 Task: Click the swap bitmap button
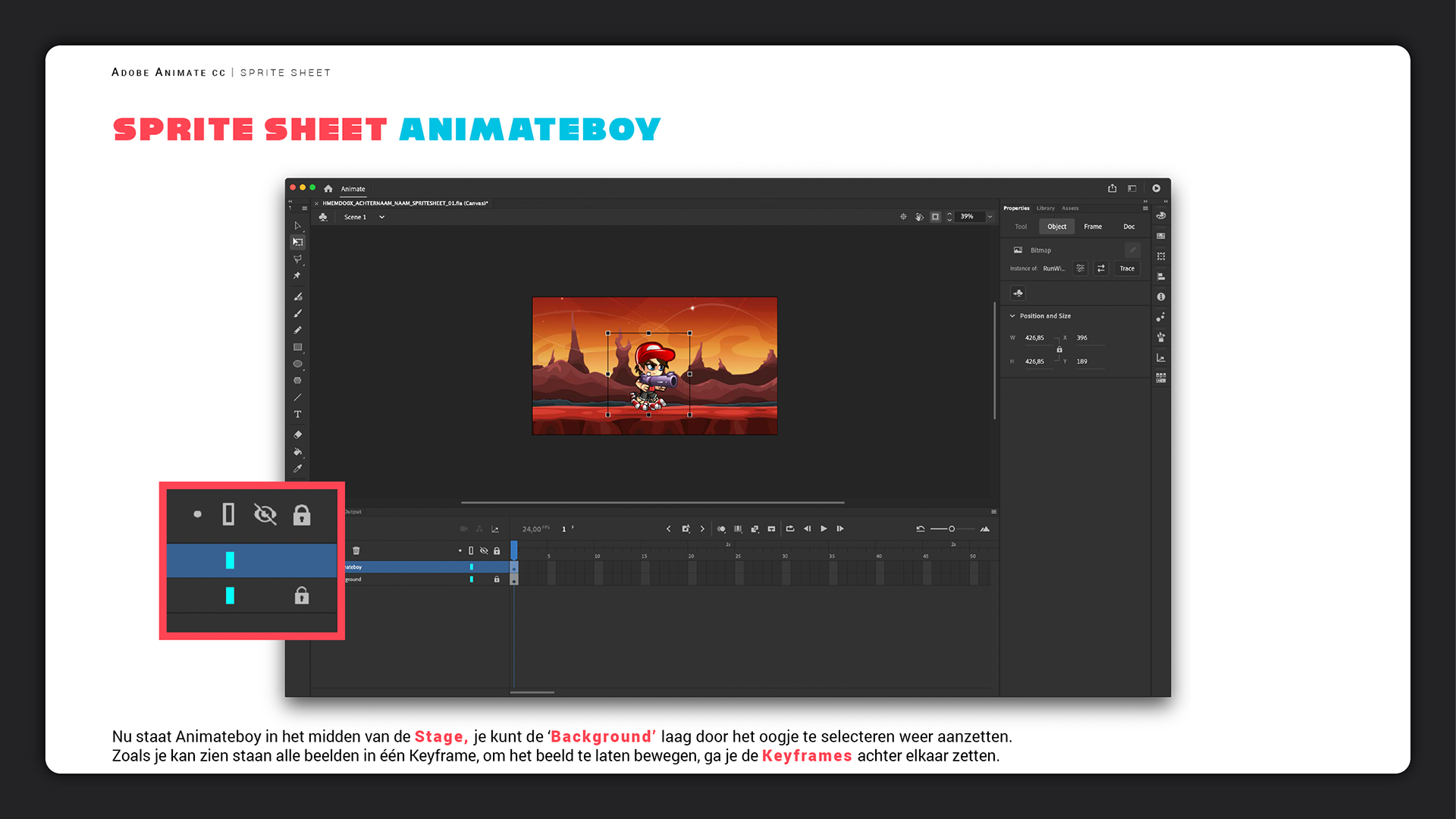point(1101,268)
